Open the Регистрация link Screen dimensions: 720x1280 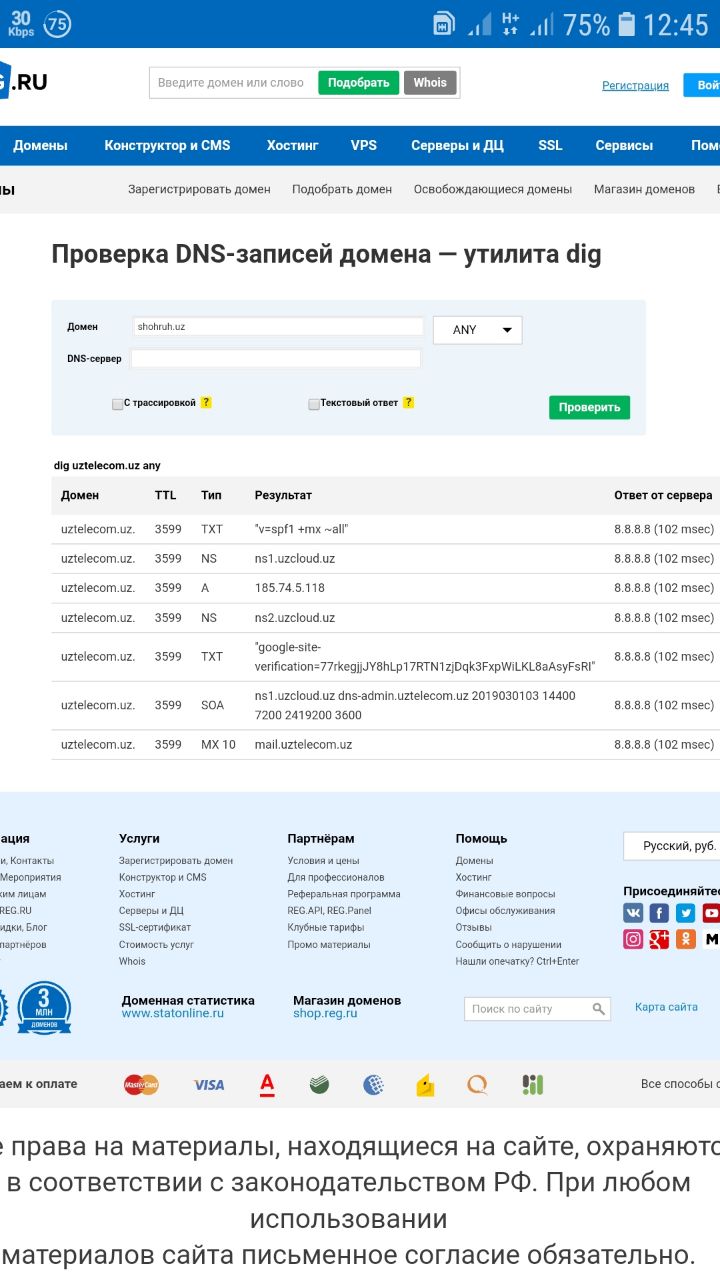635,86
